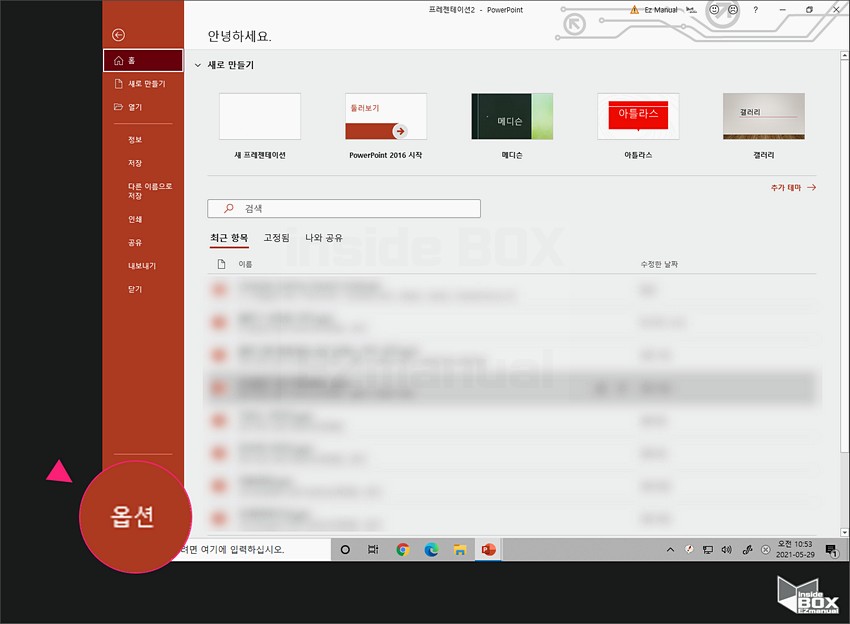Open the 인쇄 sidebar option
850x624 pixels.
click(135, 219)
